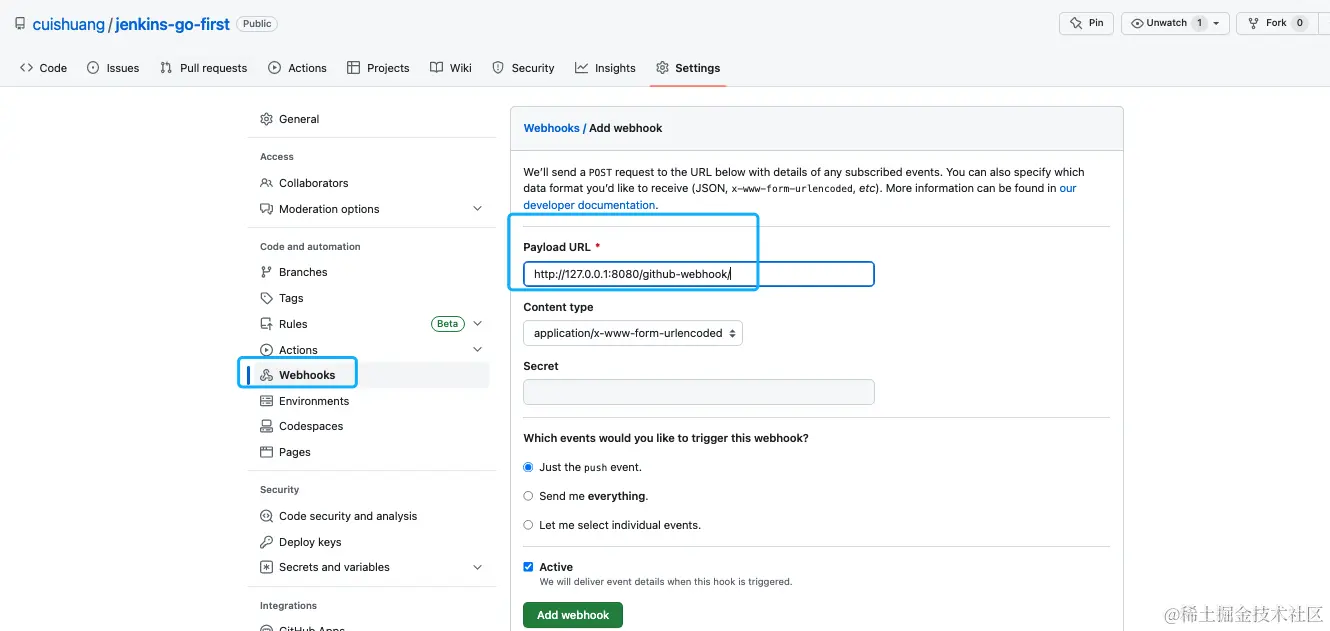The image size is (1330, 631).
Task: Open the Projects tab
Action: (378, 68)
